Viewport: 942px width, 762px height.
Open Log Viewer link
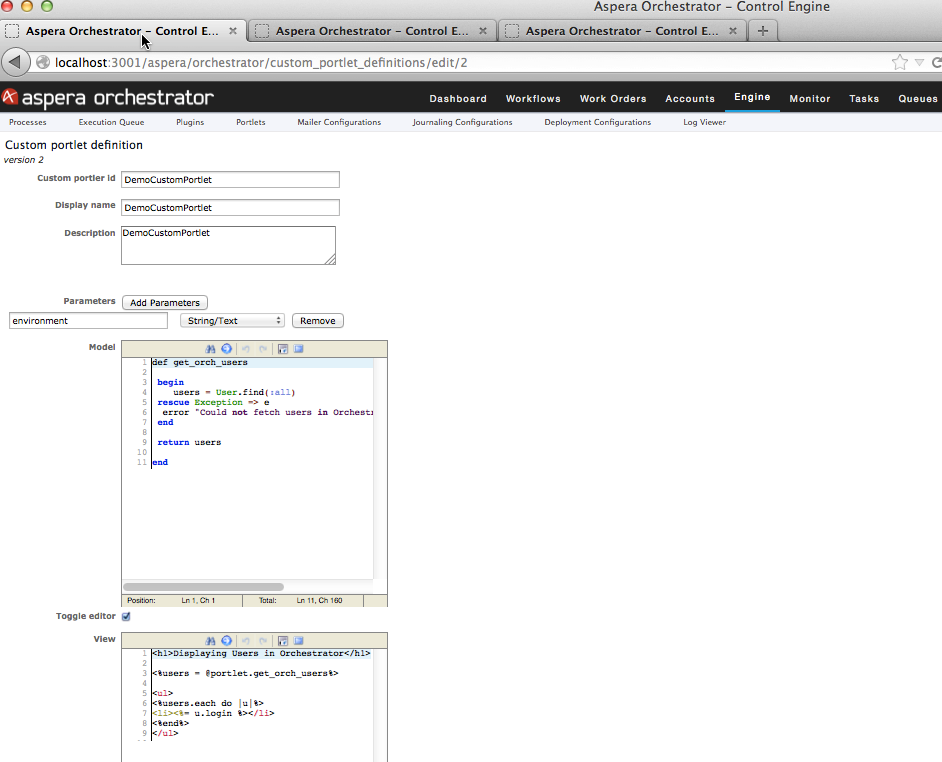[x=704, y=122]
